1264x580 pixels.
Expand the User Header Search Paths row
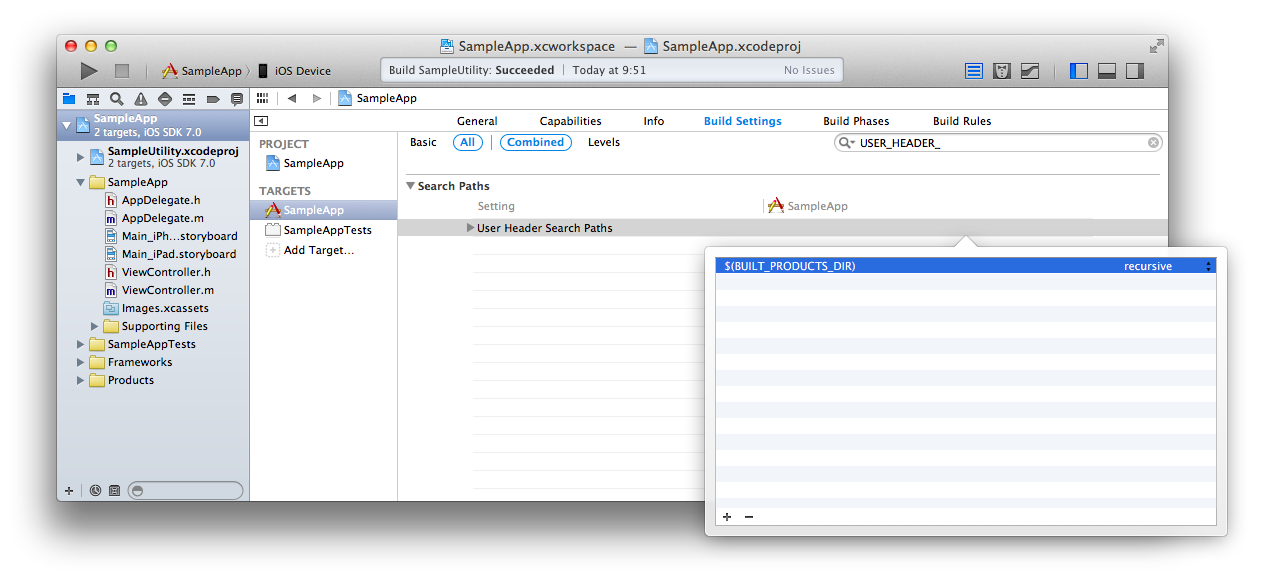tap(470, 228)
